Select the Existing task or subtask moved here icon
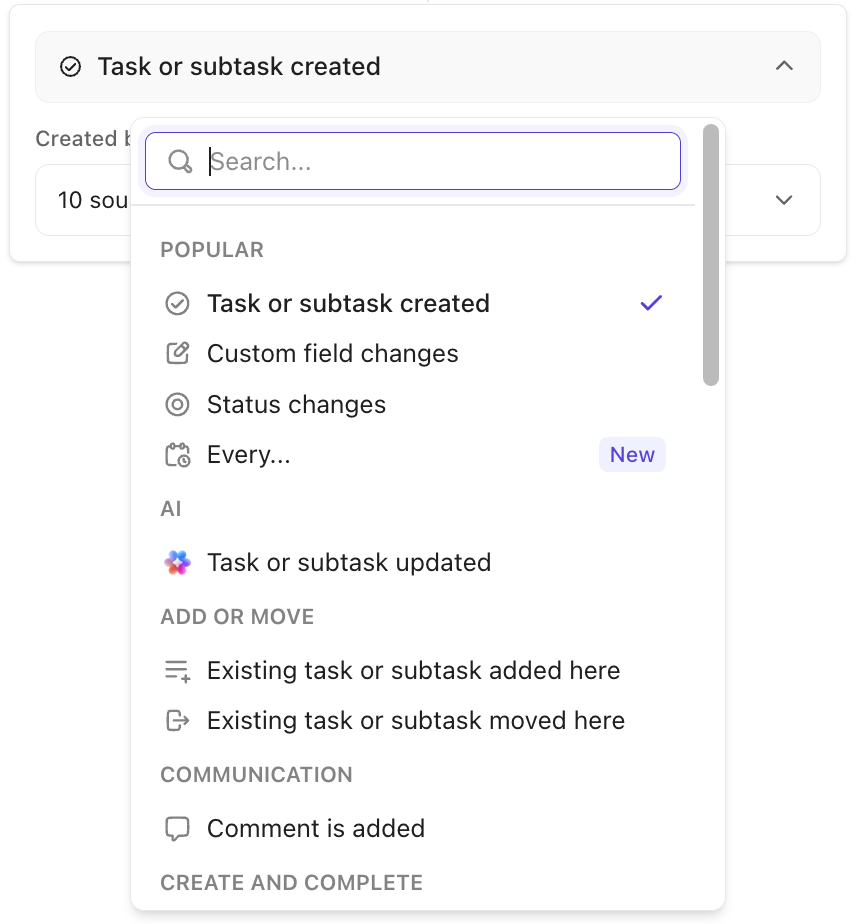 [177, 720]
